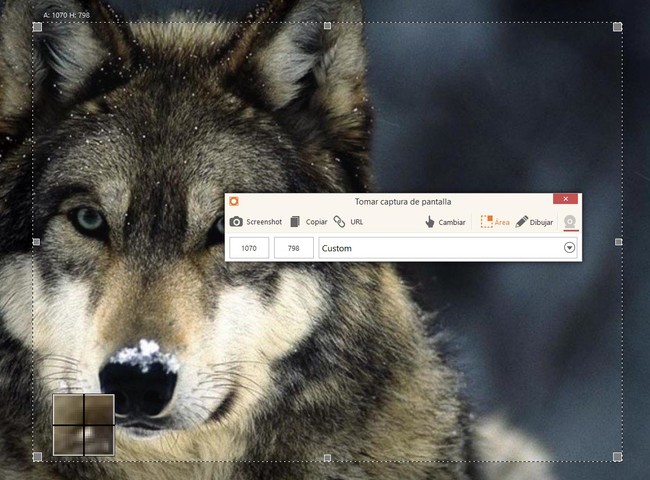Screen dimensions: 650x480
Task: Expand the Custom size dropdown arrow
Action: (x=570, y=248)
